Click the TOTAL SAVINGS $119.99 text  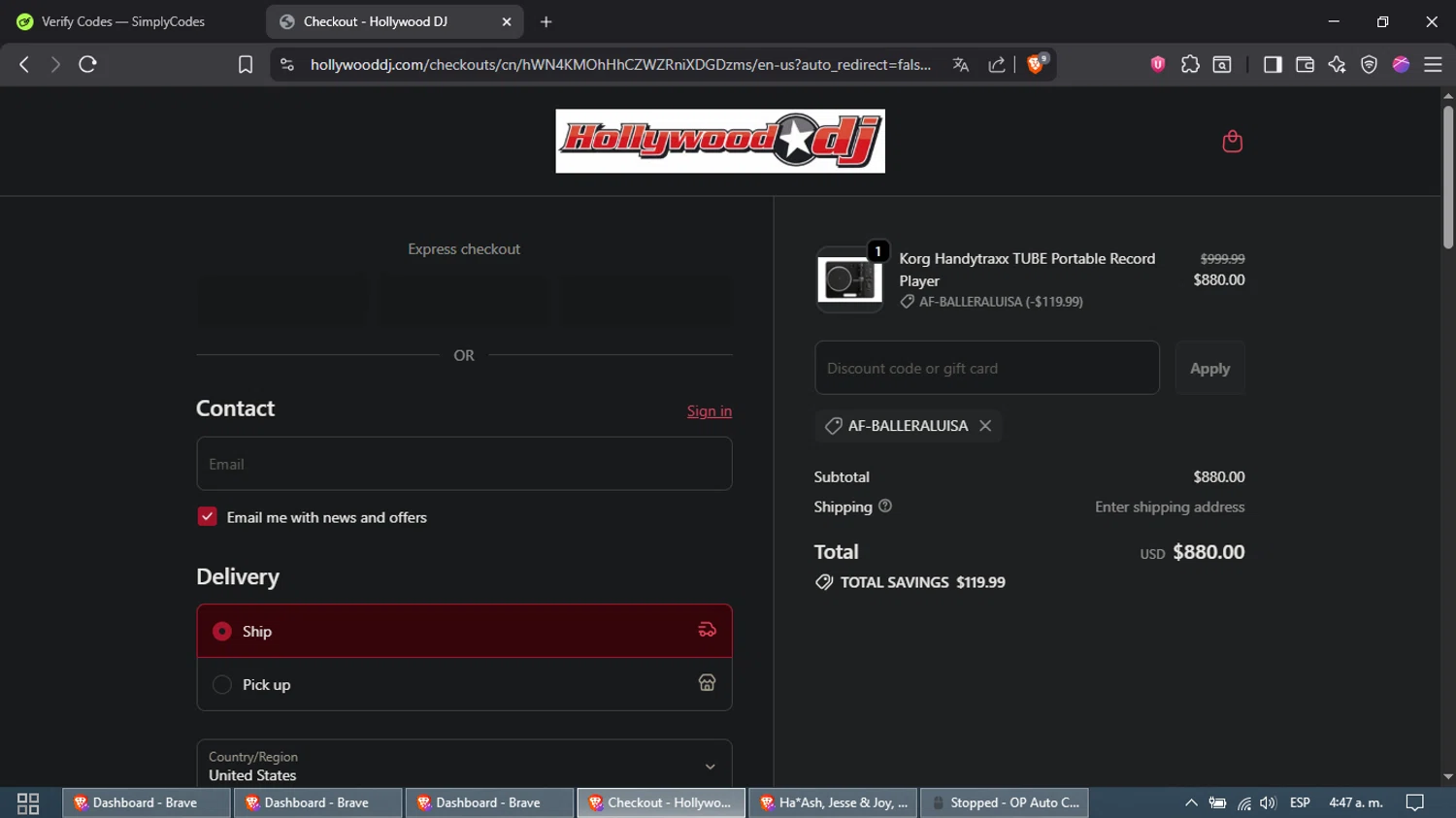pos(923,582)
